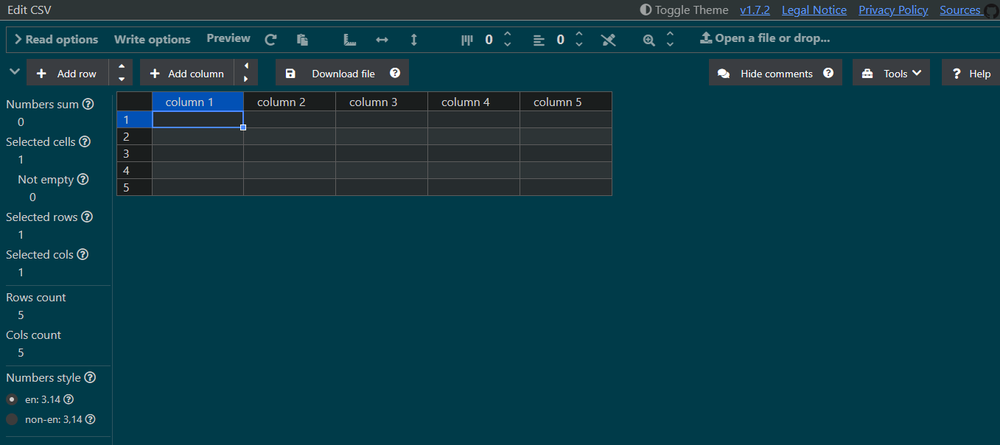
Task: Increase the fixed rows count
Action: tap(579, 34)
